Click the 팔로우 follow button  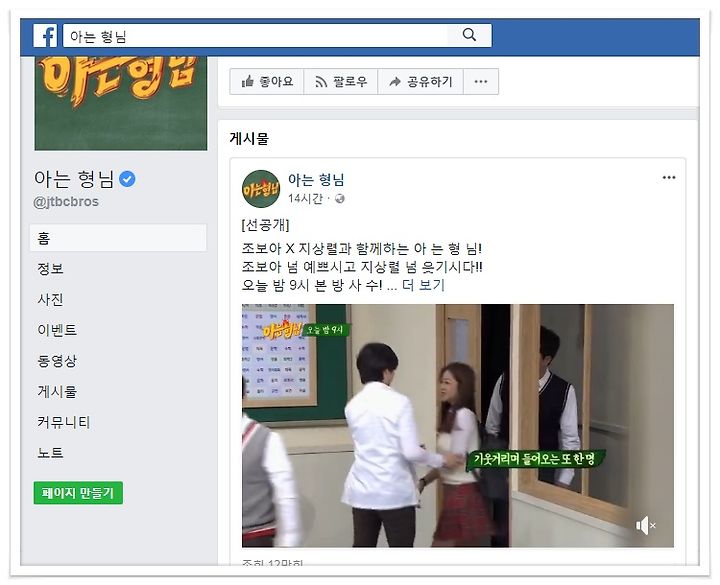tap(341, 82)
